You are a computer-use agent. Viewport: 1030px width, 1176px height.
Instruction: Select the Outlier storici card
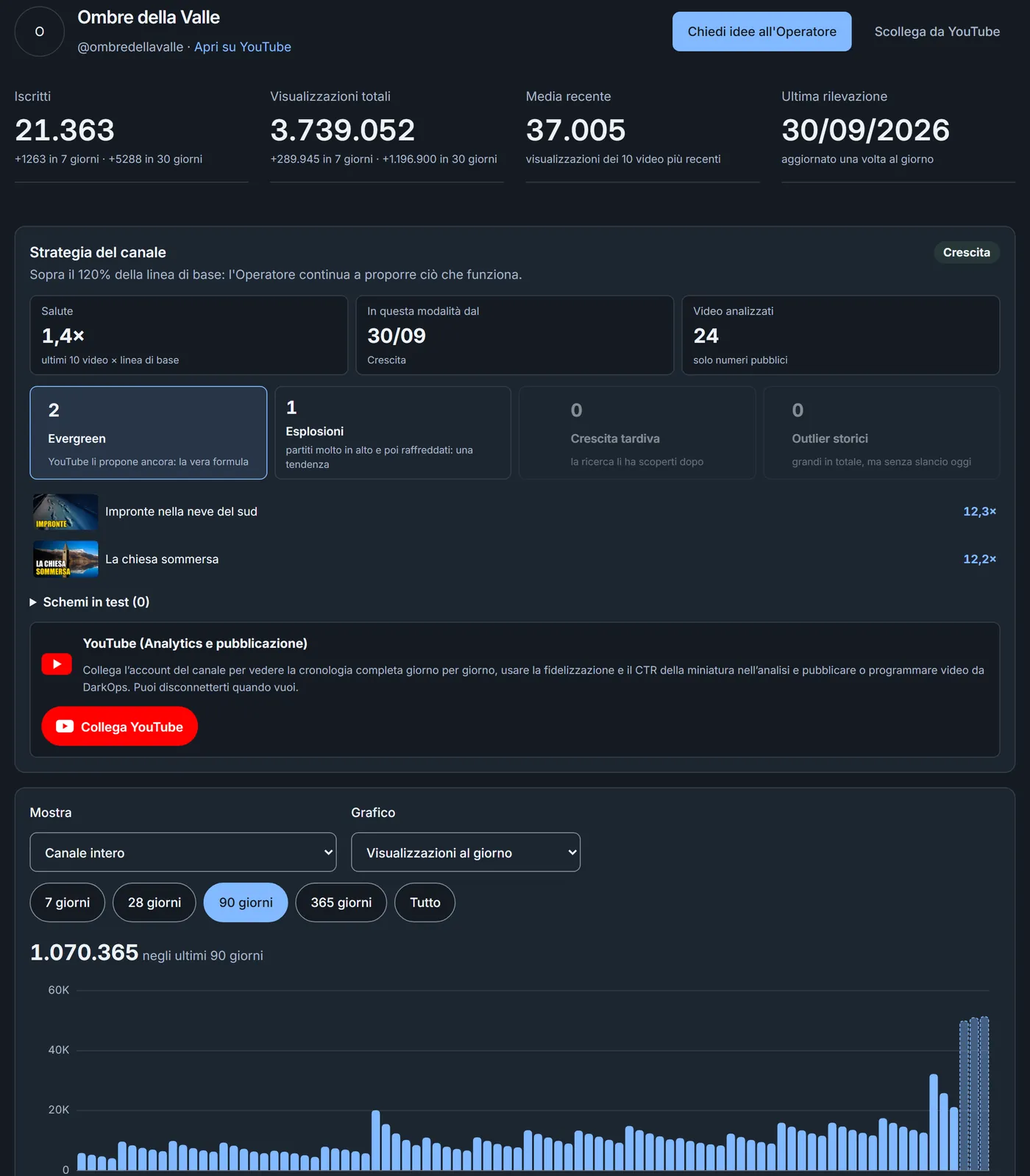[881, 433]
